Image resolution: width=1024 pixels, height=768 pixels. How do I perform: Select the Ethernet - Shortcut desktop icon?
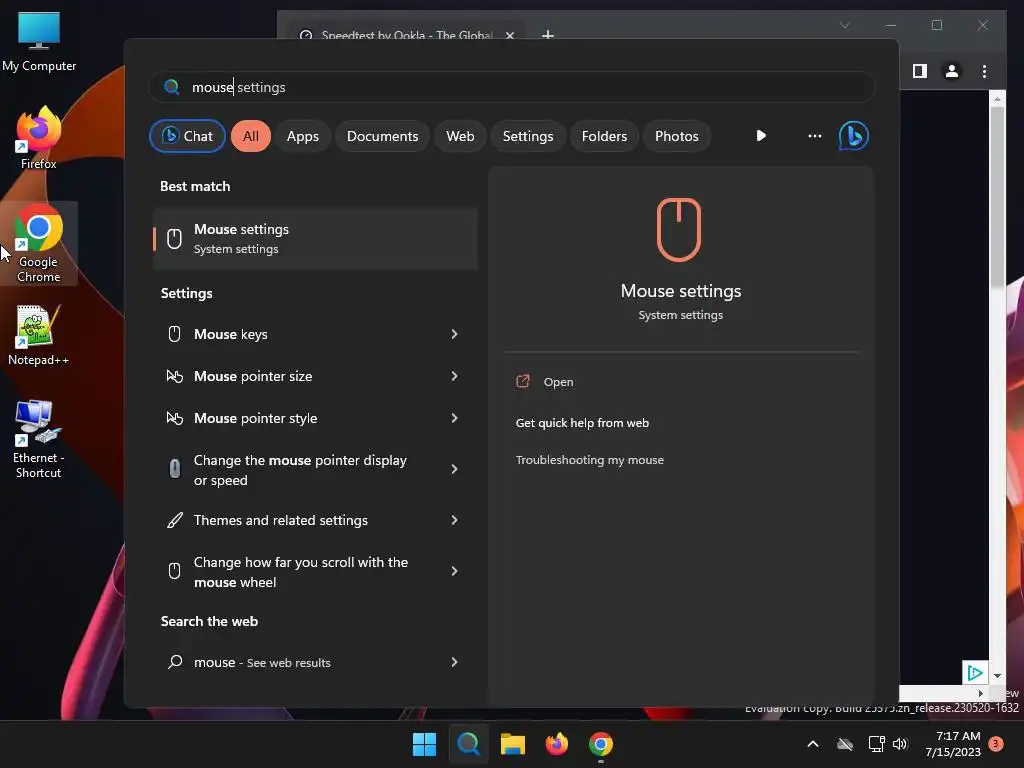39,439
